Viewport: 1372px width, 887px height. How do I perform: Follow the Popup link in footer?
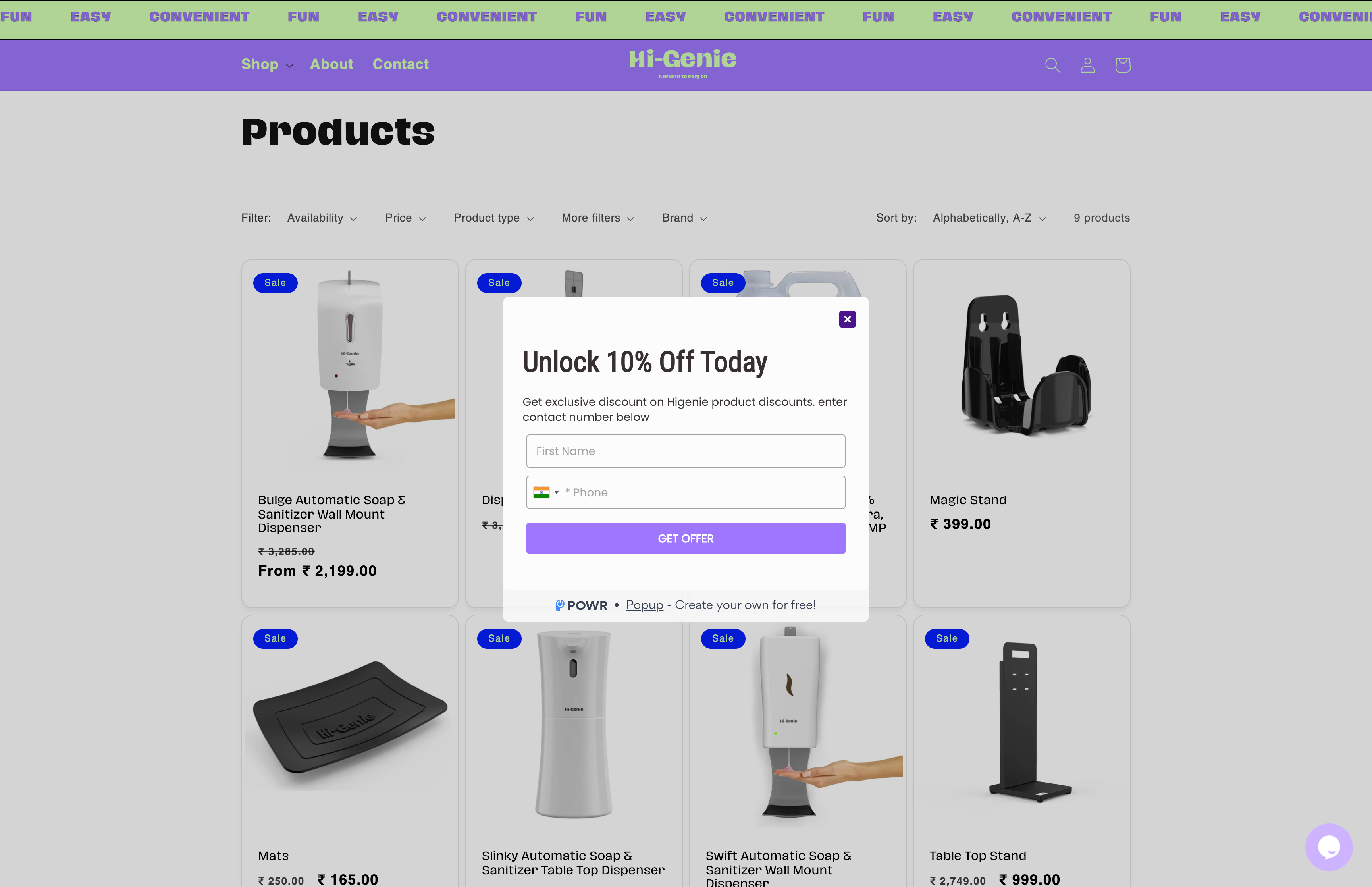644,605
